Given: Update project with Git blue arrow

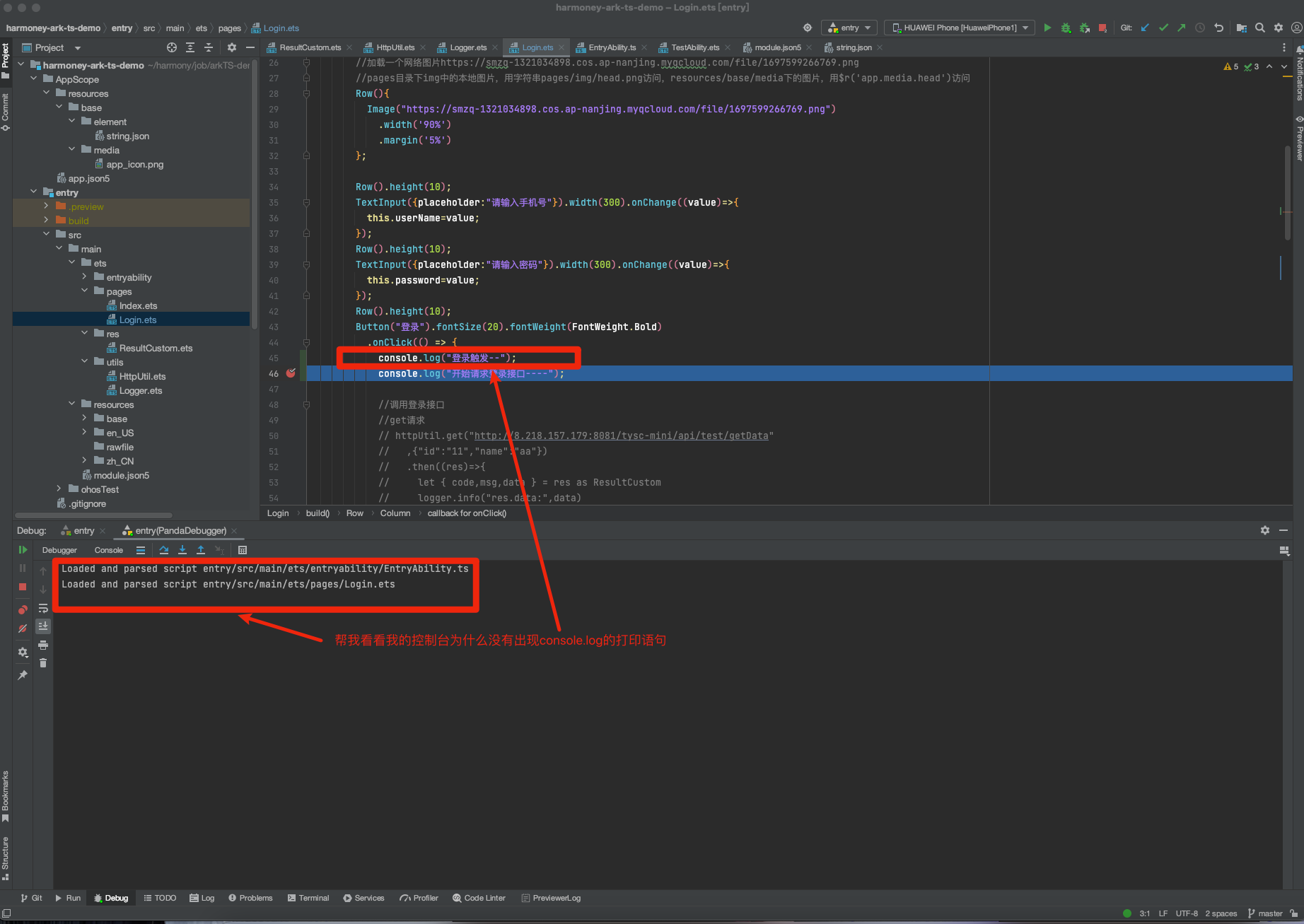Looking at the screenshot, I should (1145, 28).
